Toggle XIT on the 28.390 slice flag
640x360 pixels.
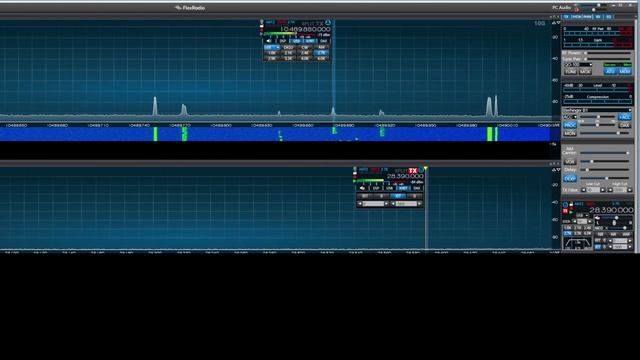point(397,196)
